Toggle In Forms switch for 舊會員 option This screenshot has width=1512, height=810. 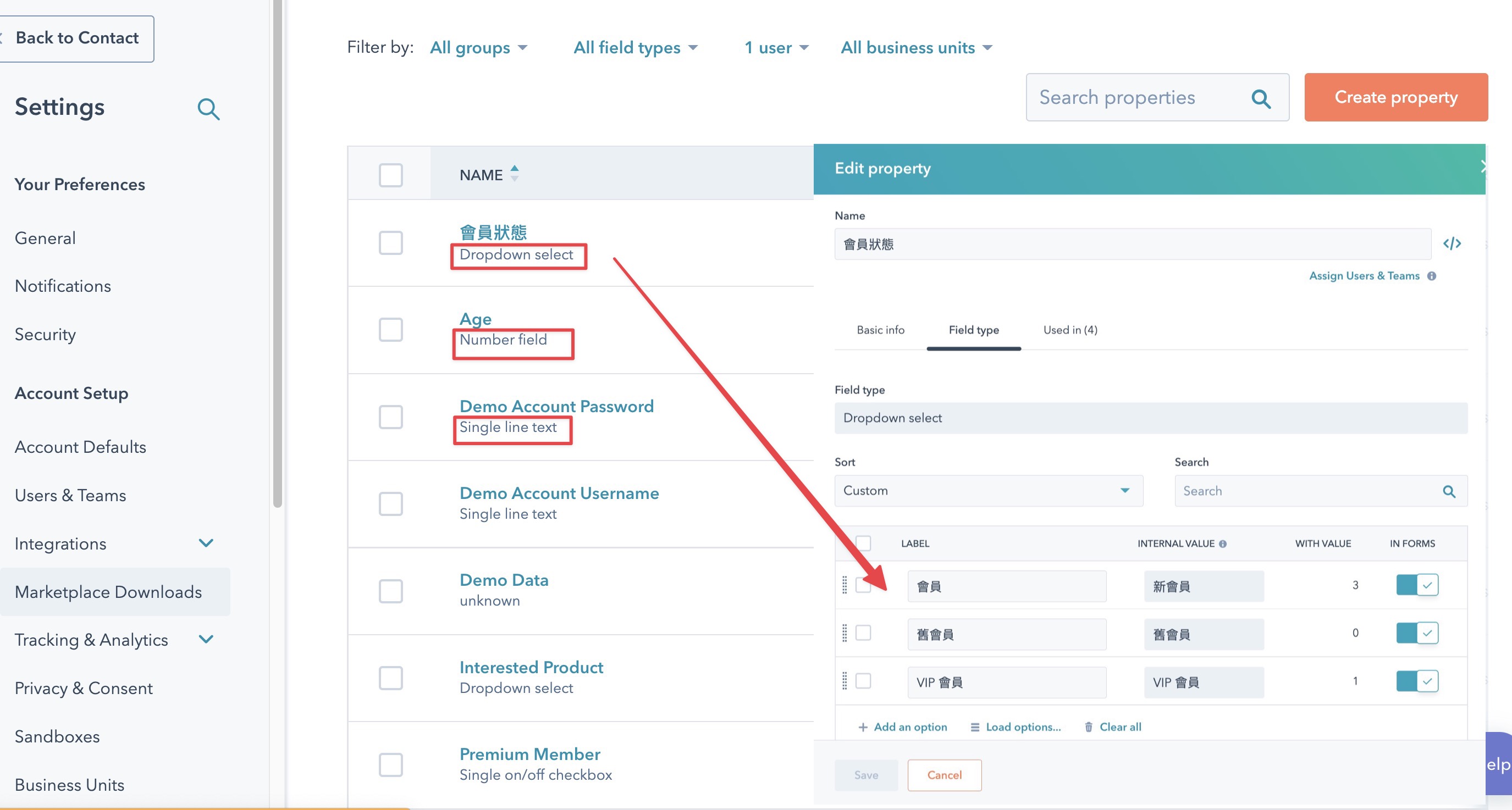1417,633
